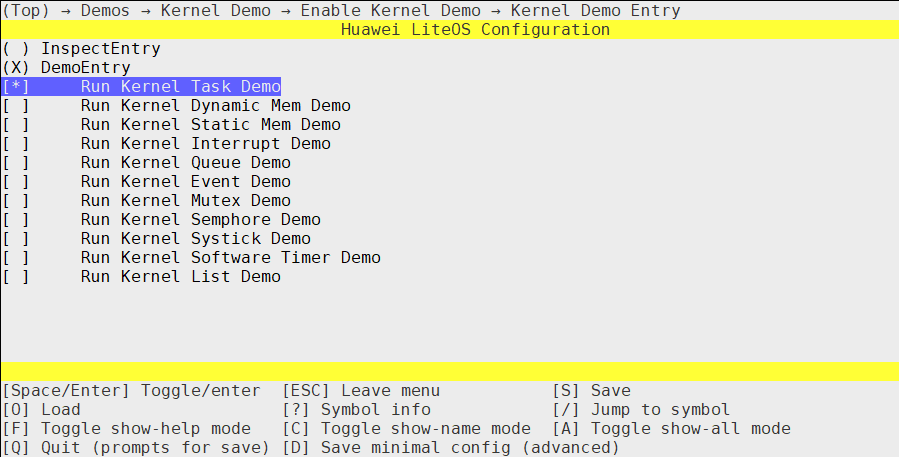Image resolution: width=899 pixels, height=457 pixels.
Task: Click [A] Toggle show-all mode
Action: coord(671,428)
